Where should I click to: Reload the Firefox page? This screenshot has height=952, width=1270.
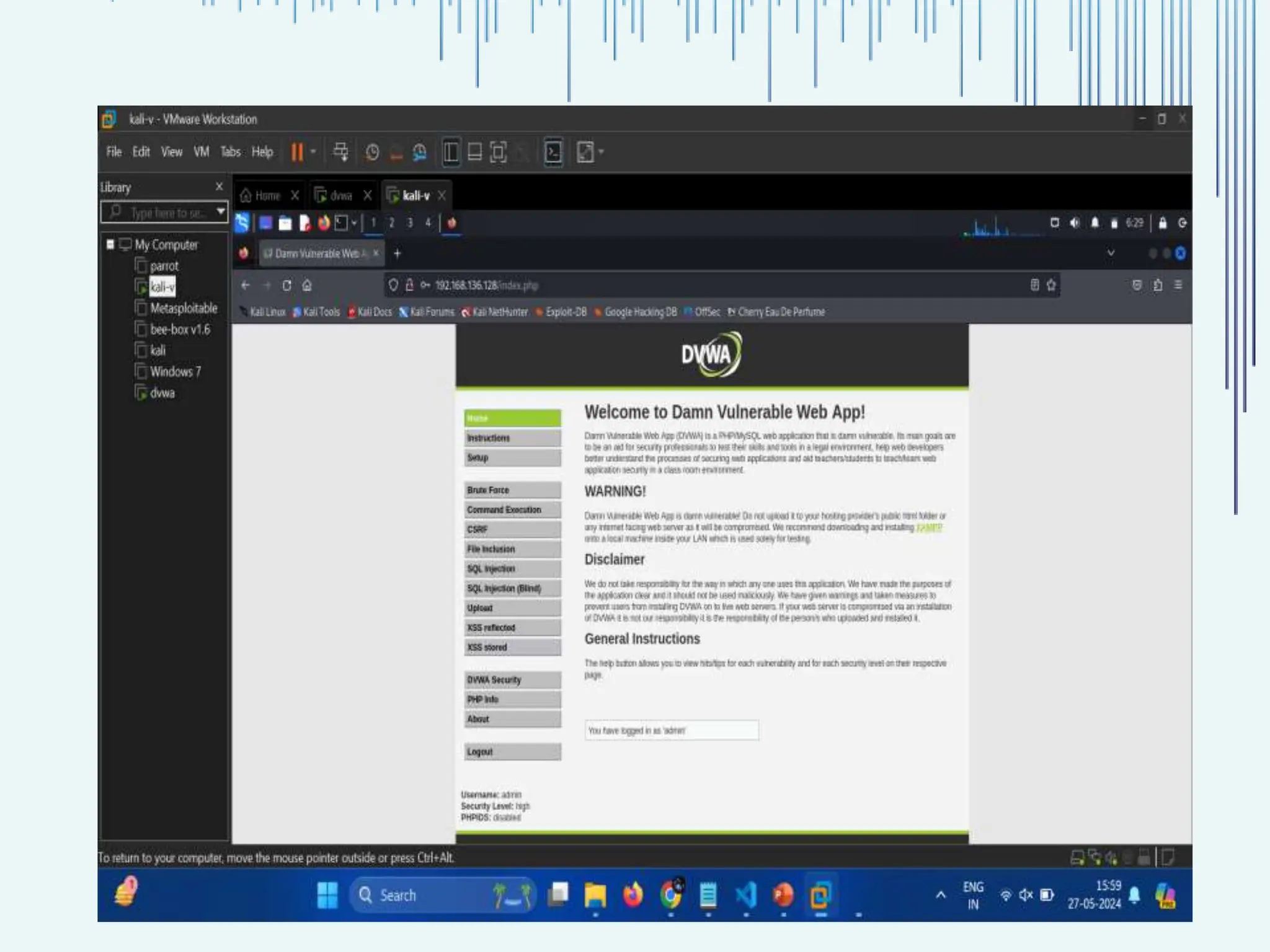point(286,285)
